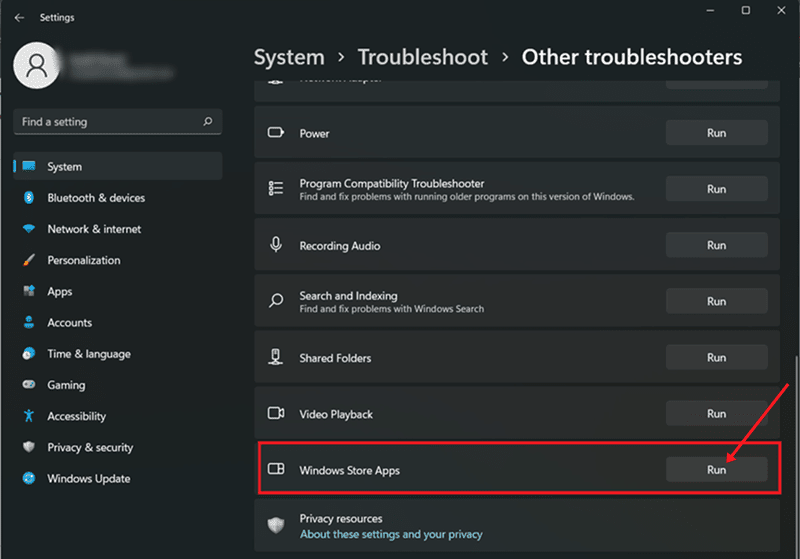Open Windows Update page
800x559 pixels.
88,479
